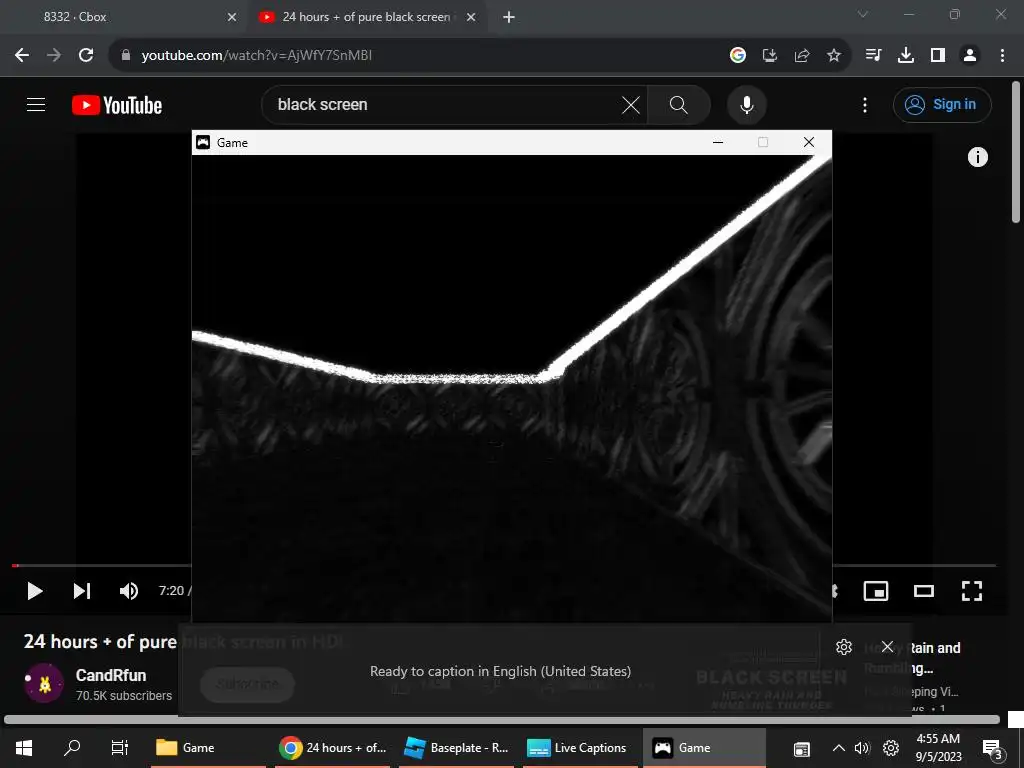Switch to Baseplate Roblox Studio taskbar item
This screenshot has height=768, width=1024.
pyautogui.click(x=456, y=748)
